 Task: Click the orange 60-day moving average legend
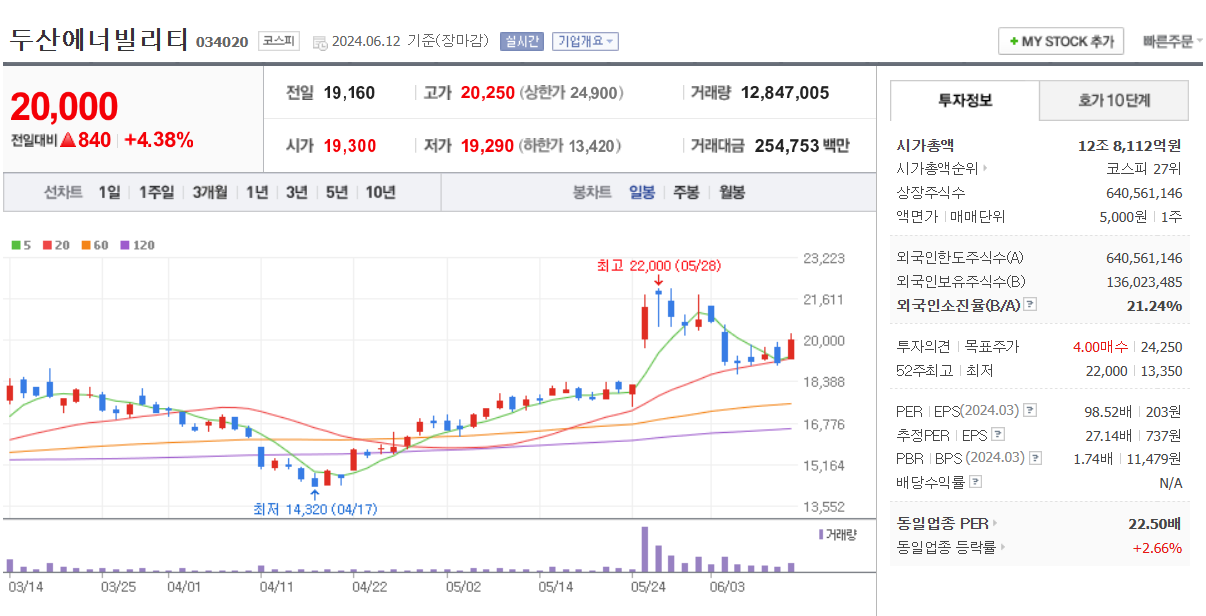coord(94,244)
